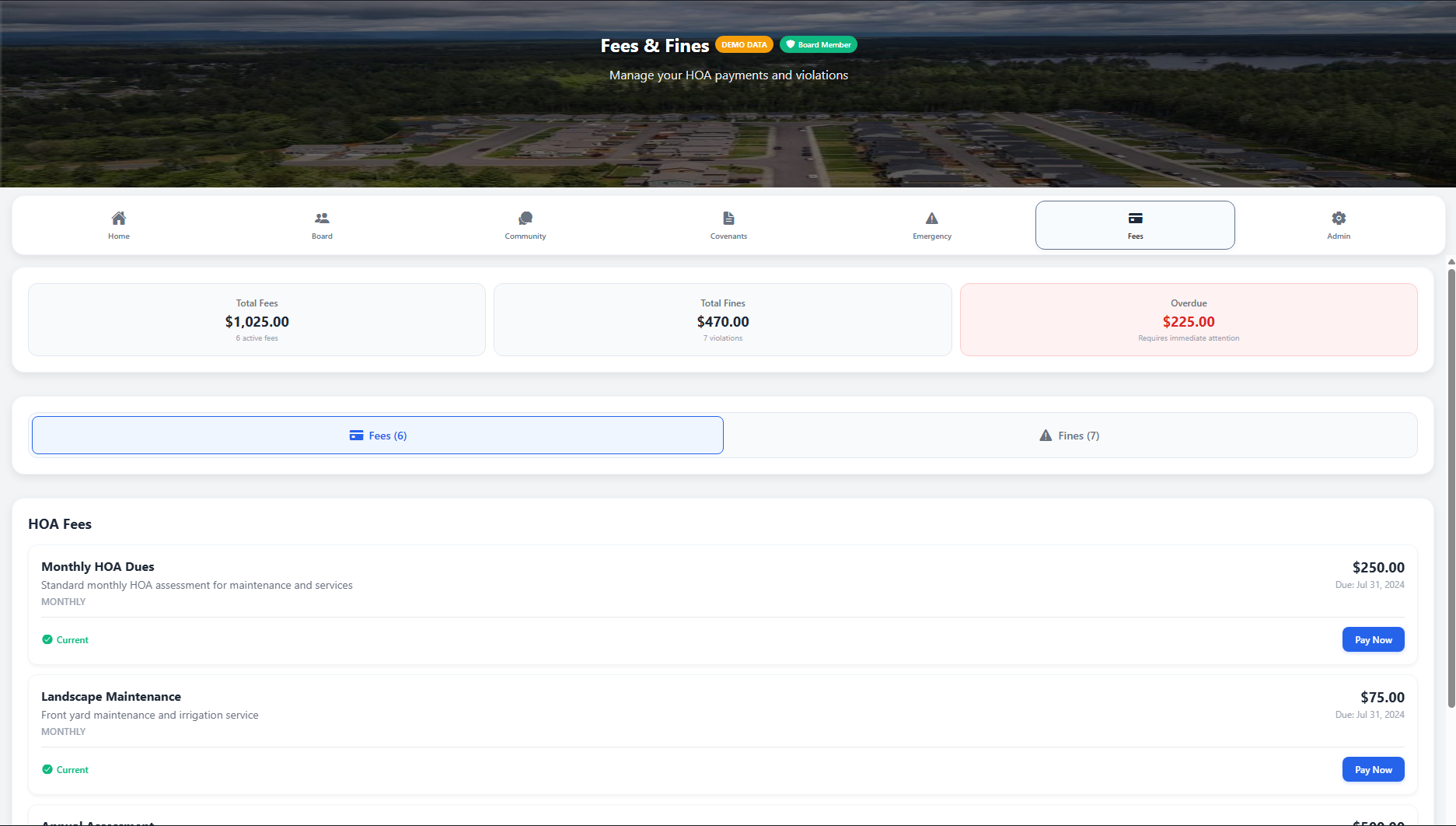Click the Board Member shield badge
This screenshot has height=826, width=1456.
[819, 45]
